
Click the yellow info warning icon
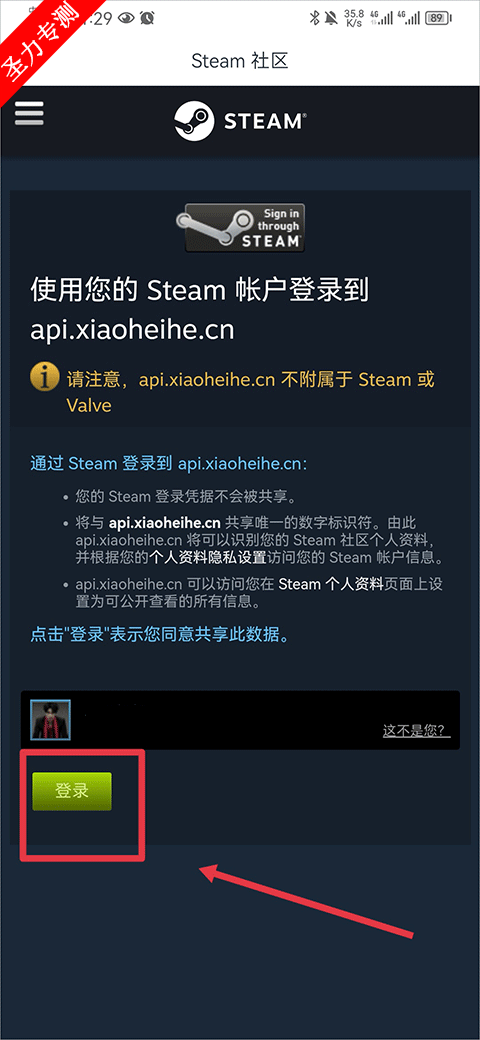tap(44, 378)
